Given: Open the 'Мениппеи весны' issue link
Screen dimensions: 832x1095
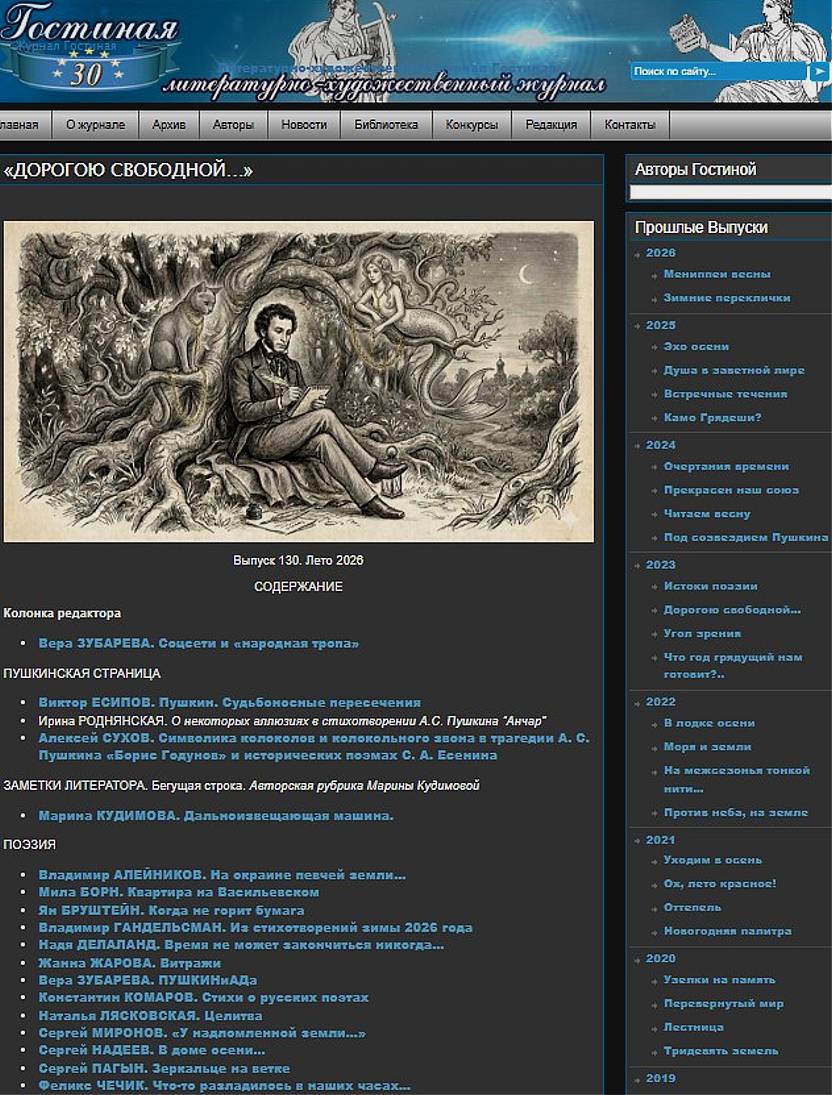Looking at the screenshot, I should (x=717, y=274).
